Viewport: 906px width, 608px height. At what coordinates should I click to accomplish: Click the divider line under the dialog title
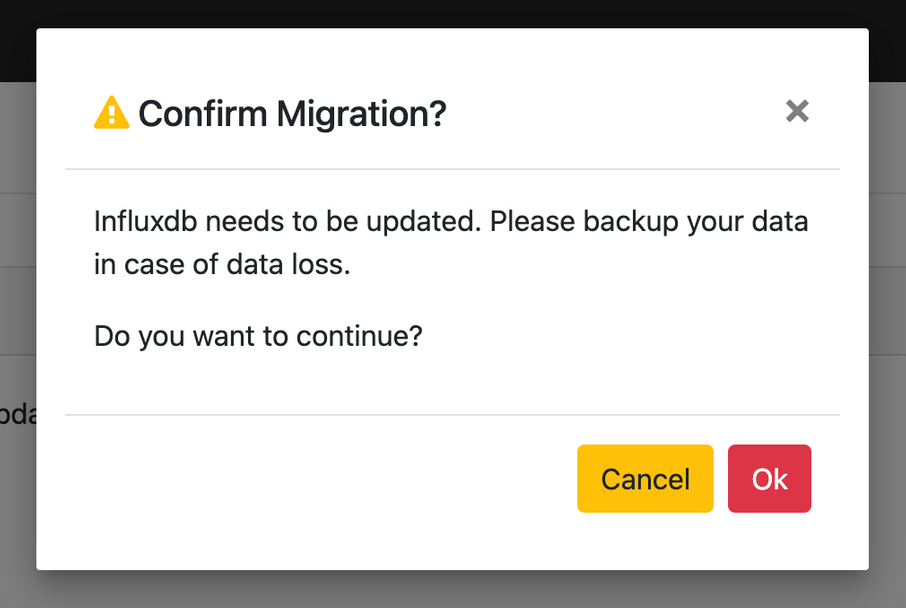pyautogui.click(x=452, y=169)
